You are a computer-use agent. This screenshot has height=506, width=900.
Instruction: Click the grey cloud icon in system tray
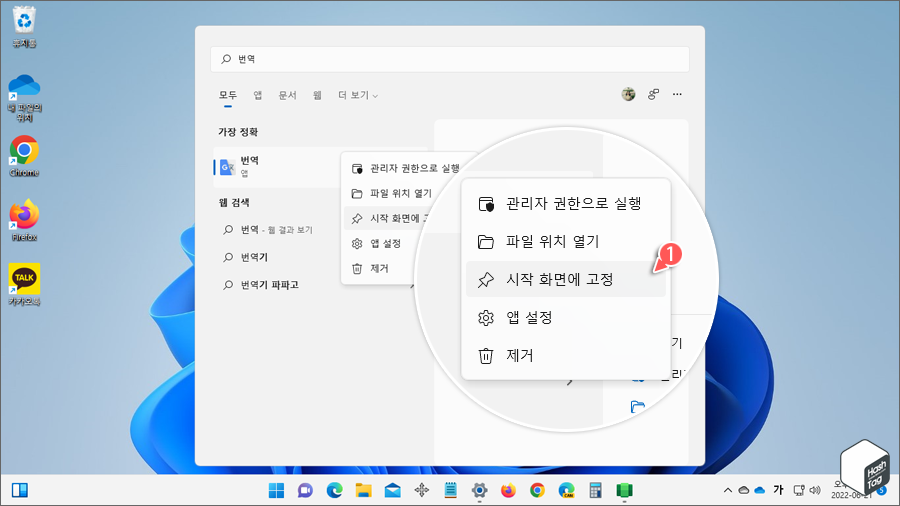[x=744, y=491]
